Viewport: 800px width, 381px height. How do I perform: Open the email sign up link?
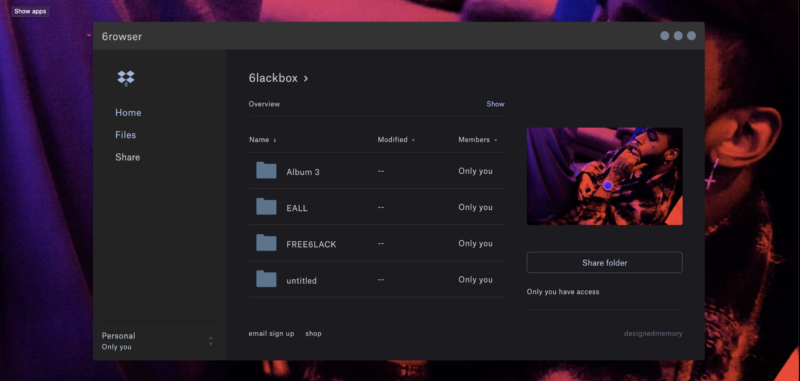click(x=271, y=334)
